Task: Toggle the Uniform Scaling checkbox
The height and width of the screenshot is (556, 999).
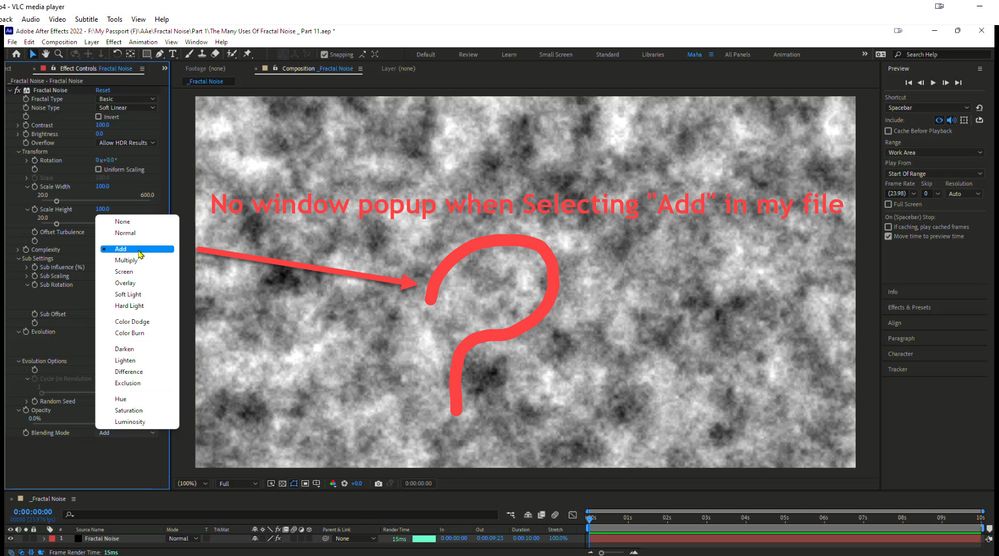Action: click(98, 169)
